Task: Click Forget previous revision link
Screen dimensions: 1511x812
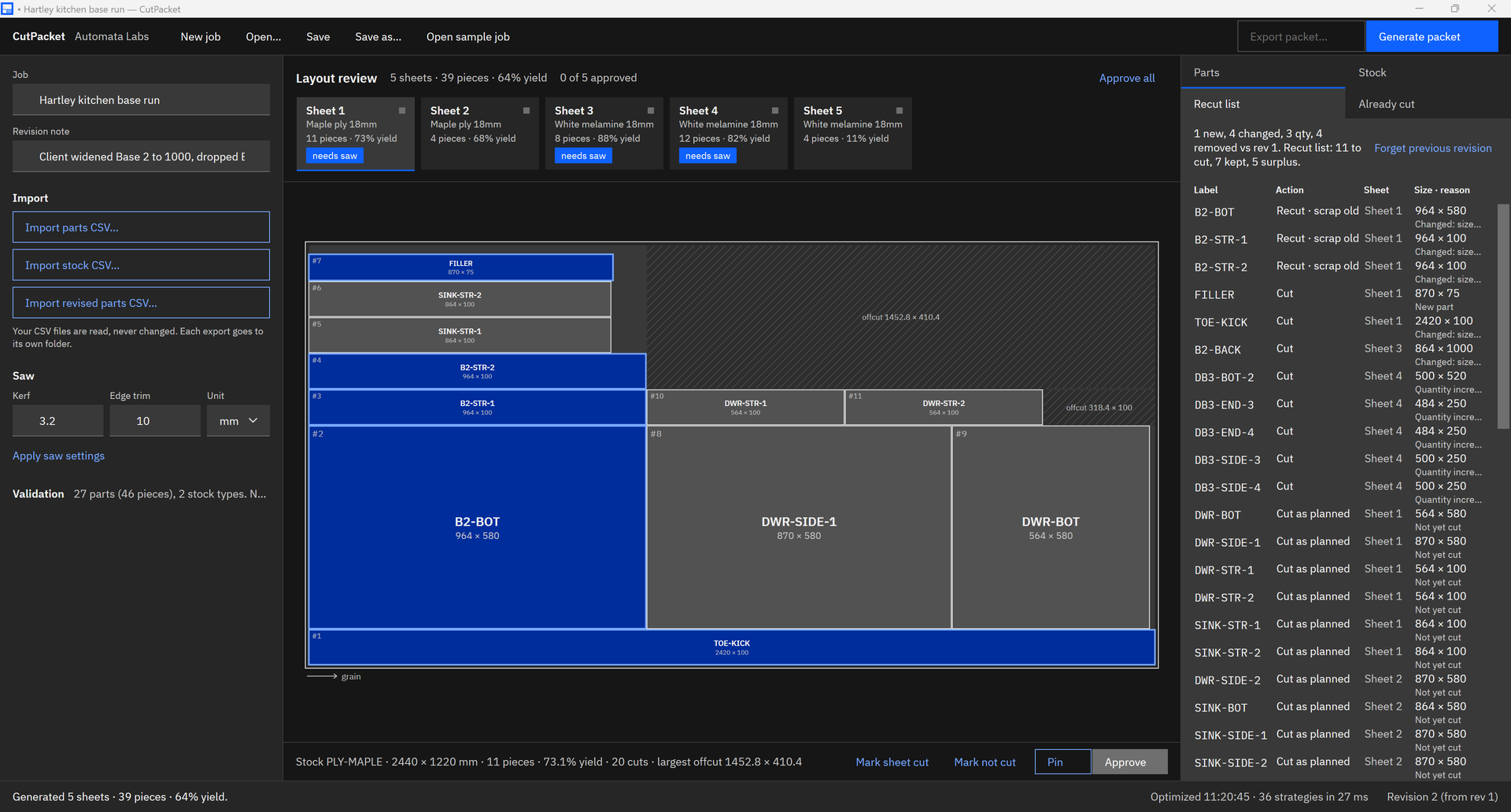Action: [1432, 148]
